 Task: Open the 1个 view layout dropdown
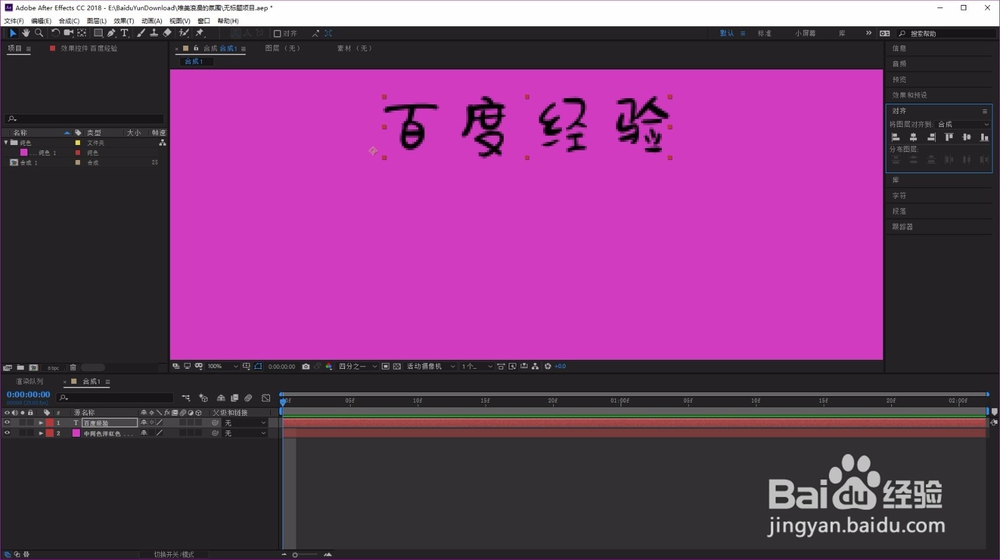(x=476, y=366)
